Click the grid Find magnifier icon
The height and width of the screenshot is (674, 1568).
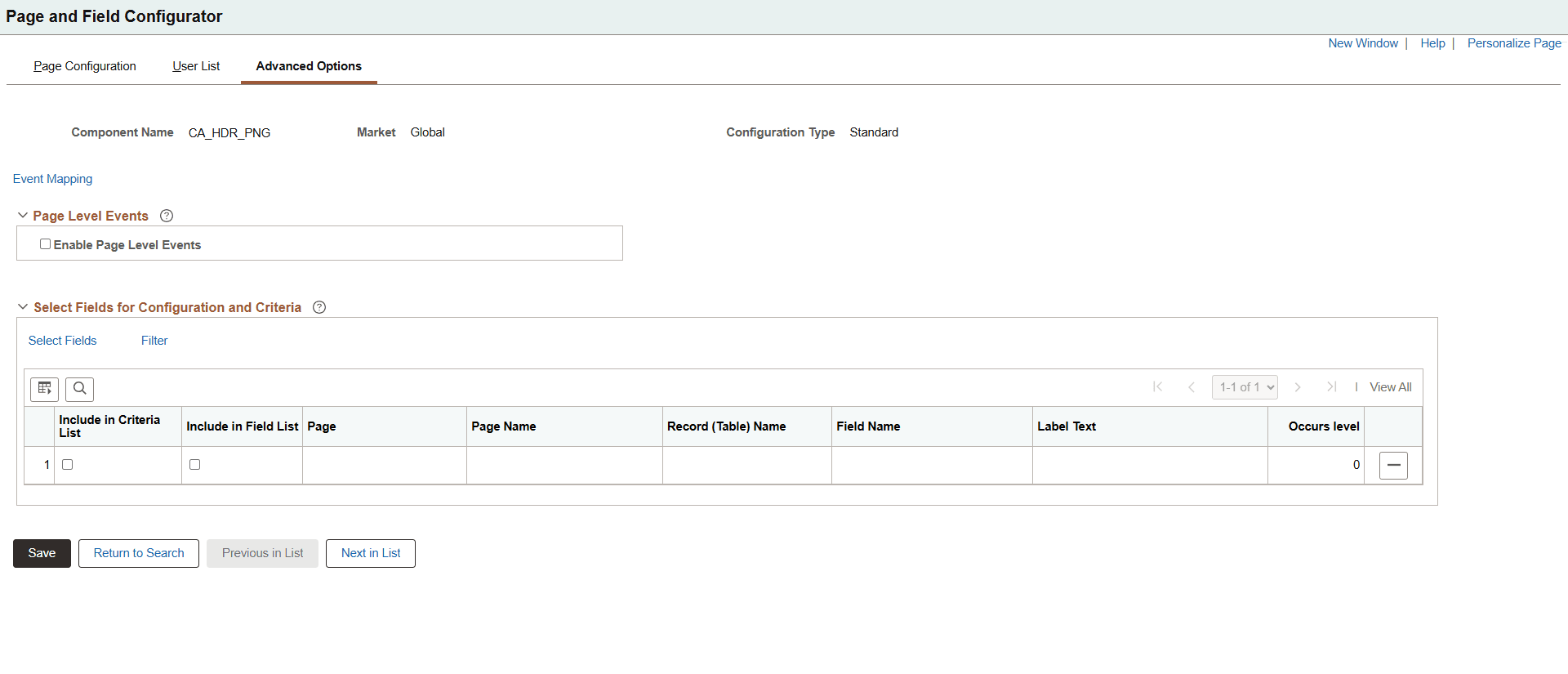[x=79, y=389]
